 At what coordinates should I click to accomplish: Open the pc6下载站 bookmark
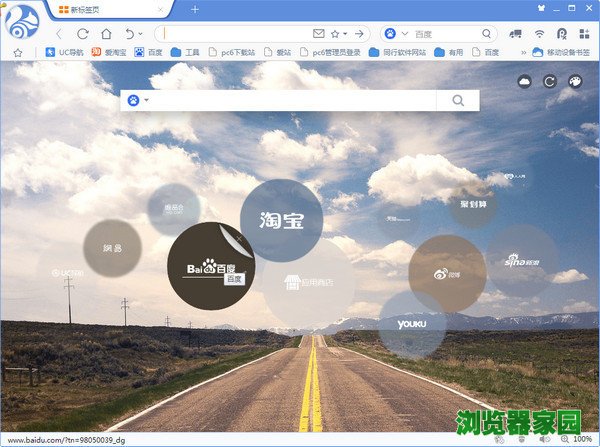pyautogui.click(x=232, y=52)
